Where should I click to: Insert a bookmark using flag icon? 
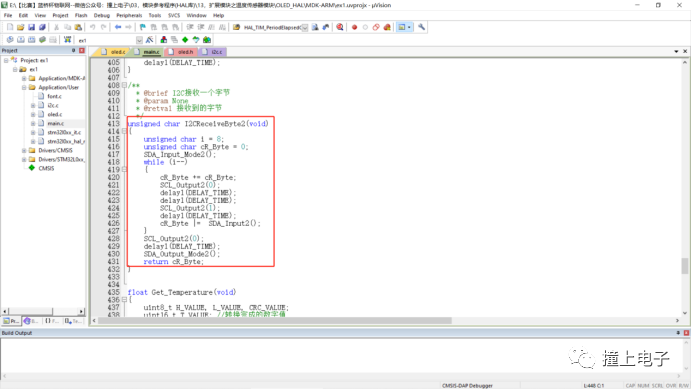pyautogui.click(x=143, y=27)
